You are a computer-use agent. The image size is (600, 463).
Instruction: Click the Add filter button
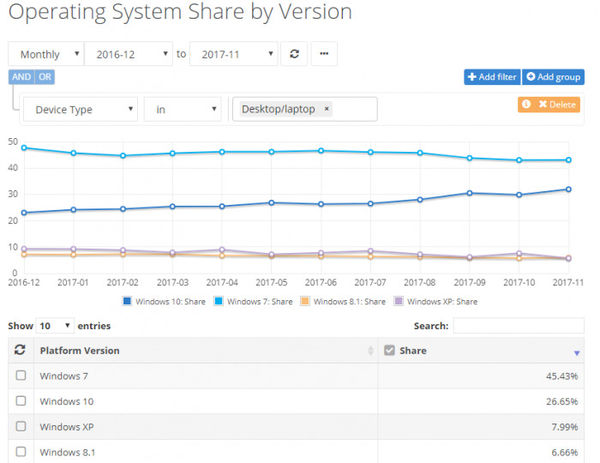point(492,77)
